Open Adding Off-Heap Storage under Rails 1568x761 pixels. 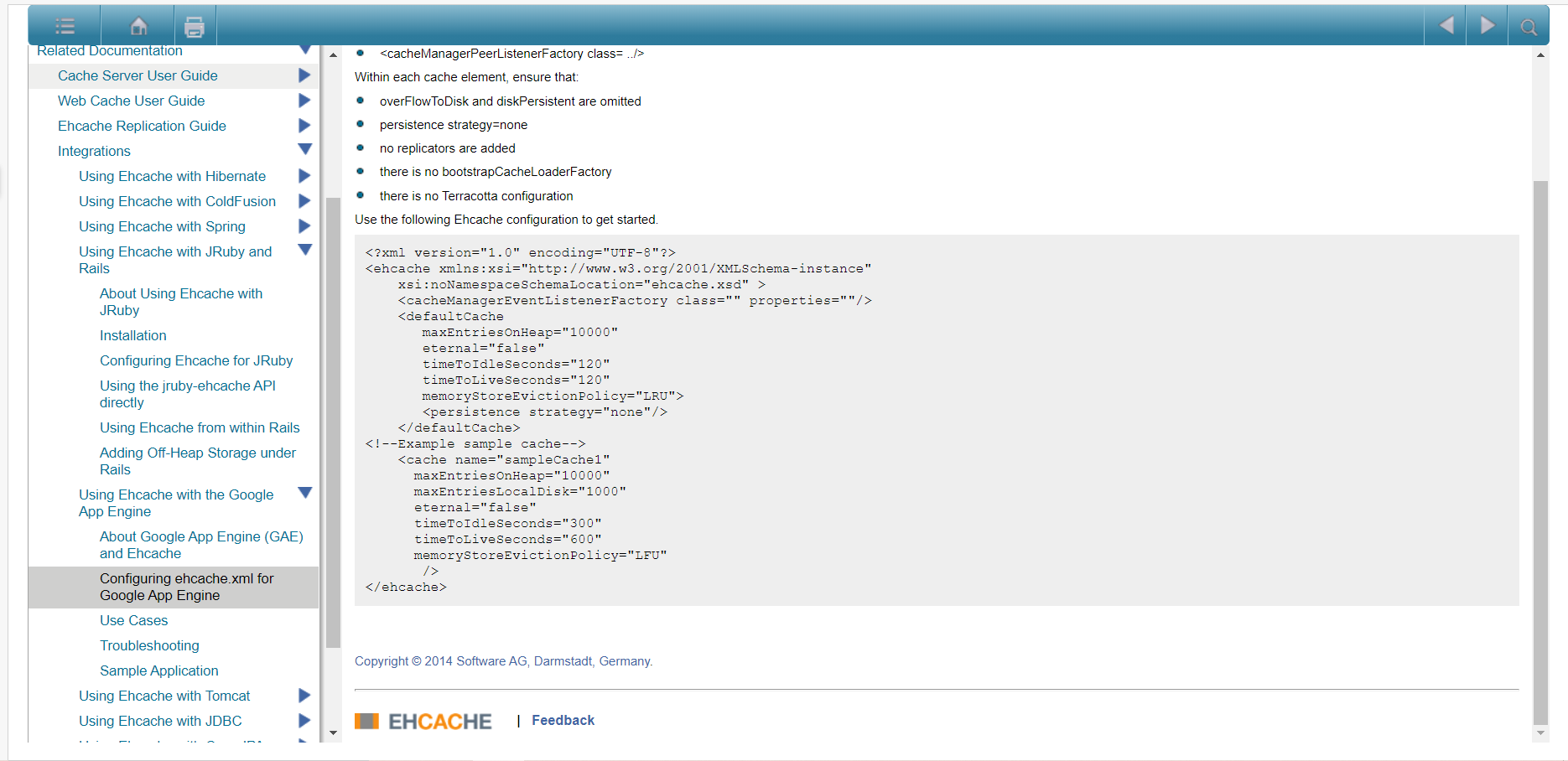pyautogui.click(x=198, y=461)
